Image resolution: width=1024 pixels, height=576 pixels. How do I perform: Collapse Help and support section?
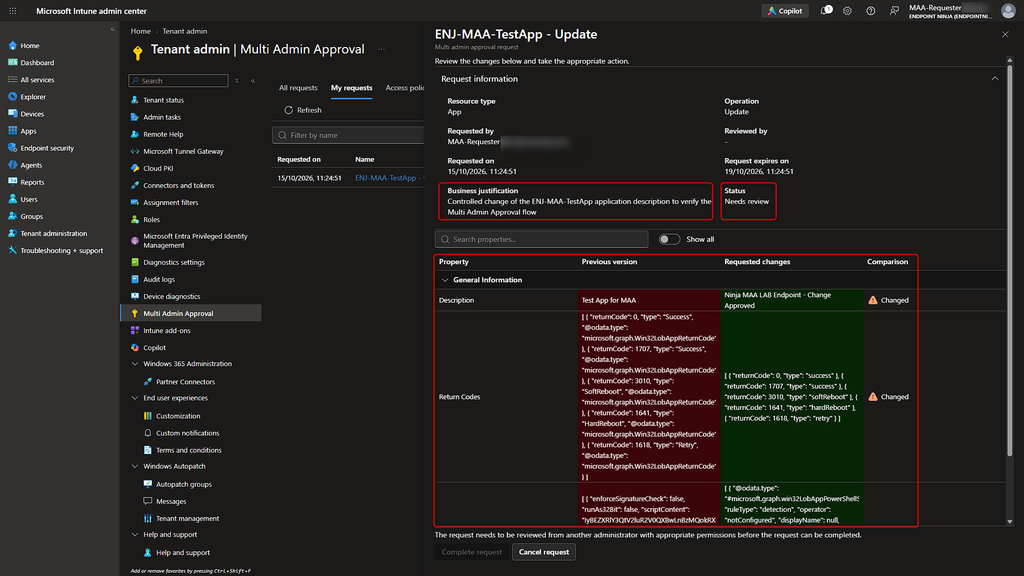(135, 534)
